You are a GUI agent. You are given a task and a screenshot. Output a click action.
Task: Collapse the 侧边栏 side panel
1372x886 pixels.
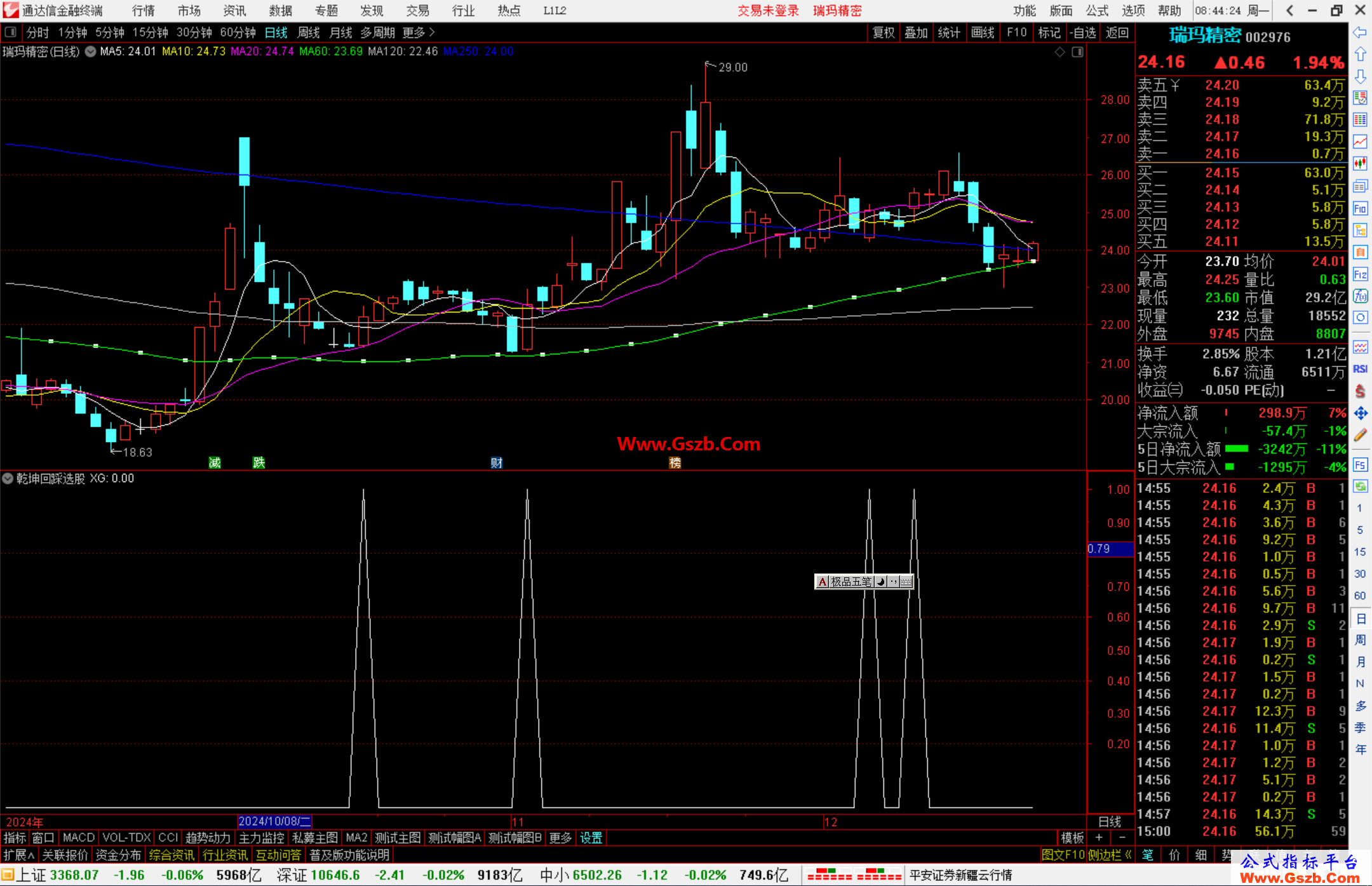coord(1110,855)
